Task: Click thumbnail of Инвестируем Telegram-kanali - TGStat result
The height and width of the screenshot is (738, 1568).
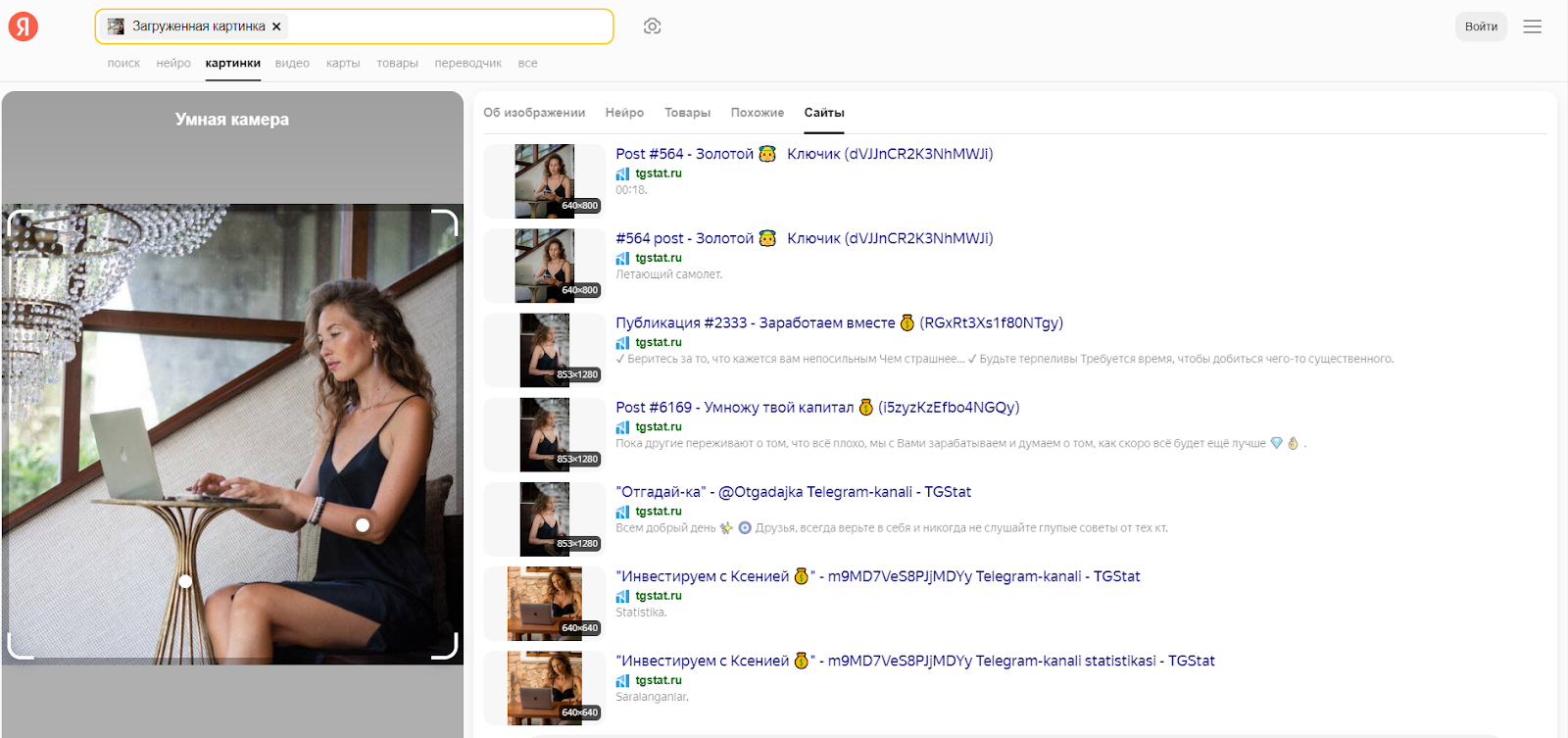Action: (544, 604)
